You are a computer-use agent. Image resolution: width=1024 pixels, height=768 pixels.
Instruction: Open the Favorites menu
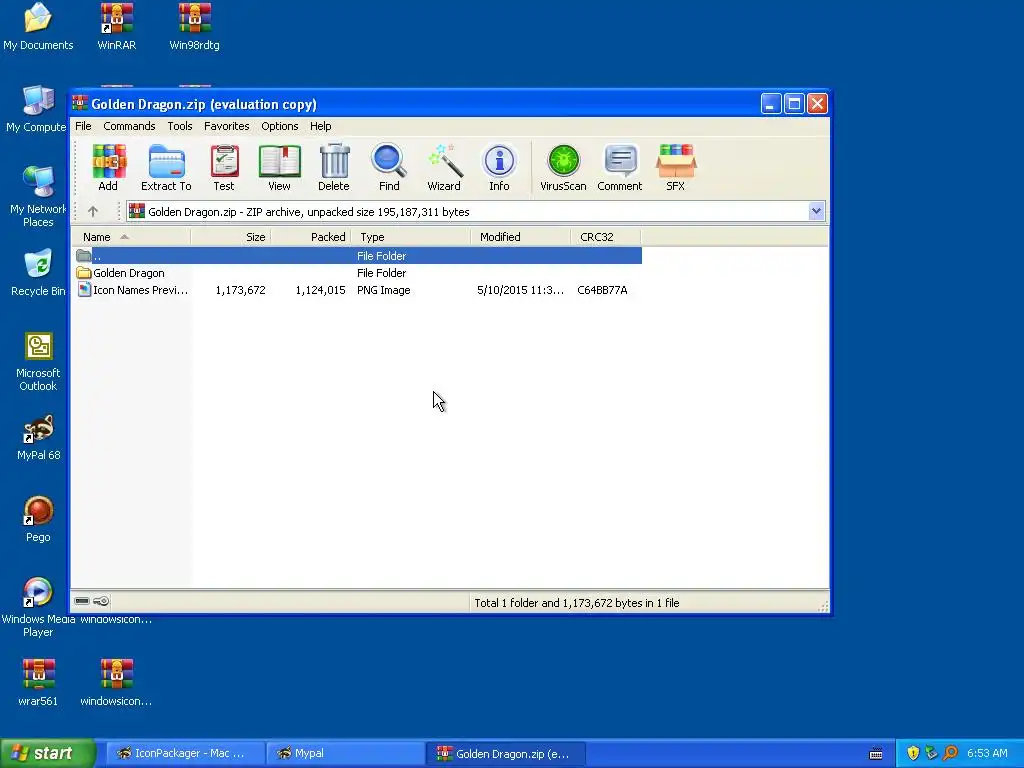pos(227,126)
